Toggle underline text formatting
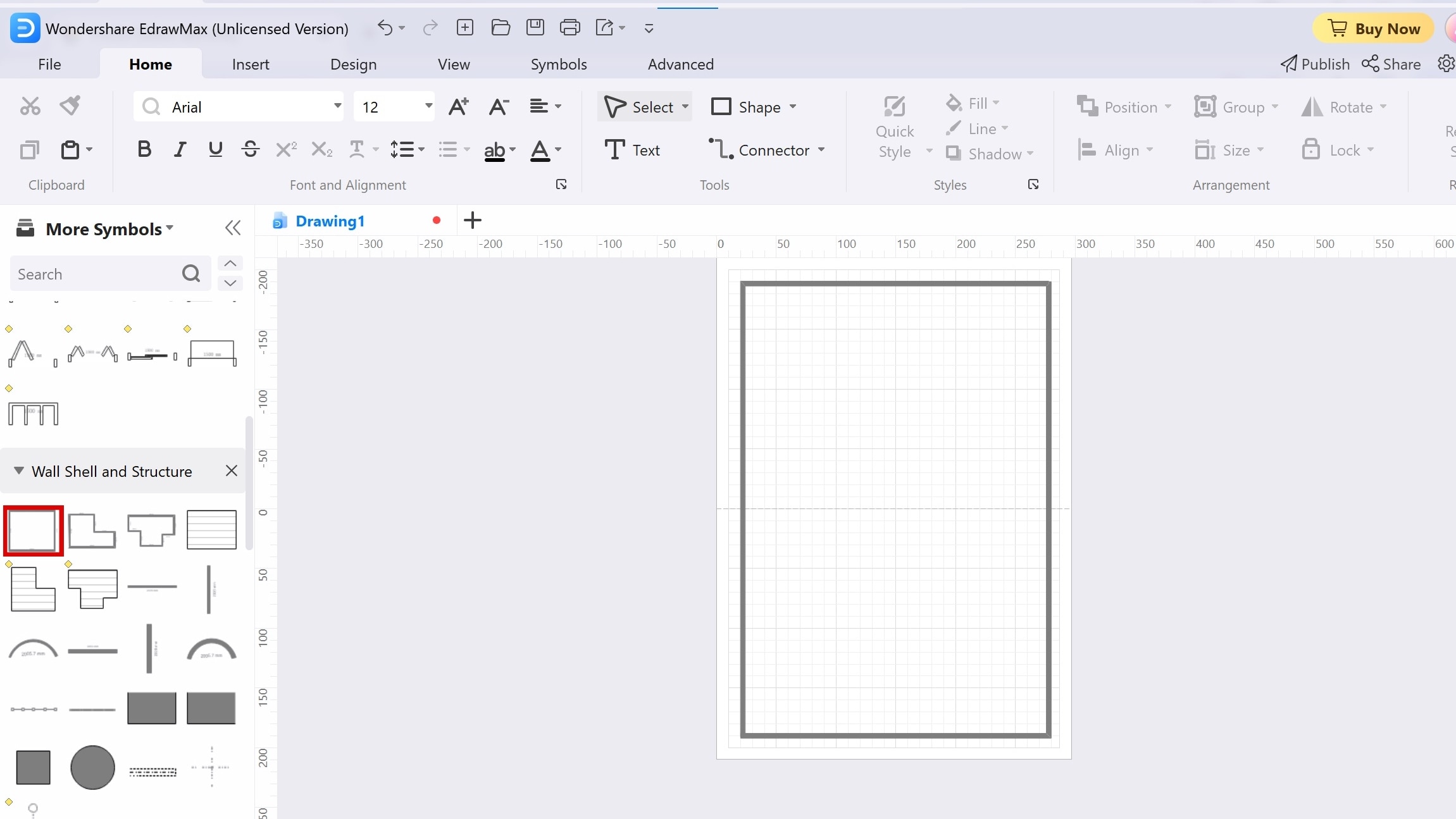The image size is (1456, 819). click(216, 150)
